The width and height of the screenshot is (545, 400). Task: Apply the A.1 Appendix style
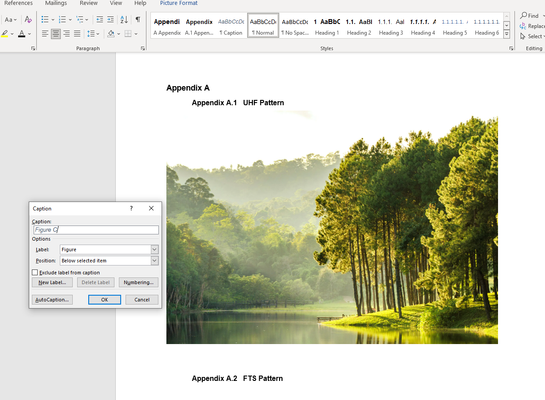point(199,27)
